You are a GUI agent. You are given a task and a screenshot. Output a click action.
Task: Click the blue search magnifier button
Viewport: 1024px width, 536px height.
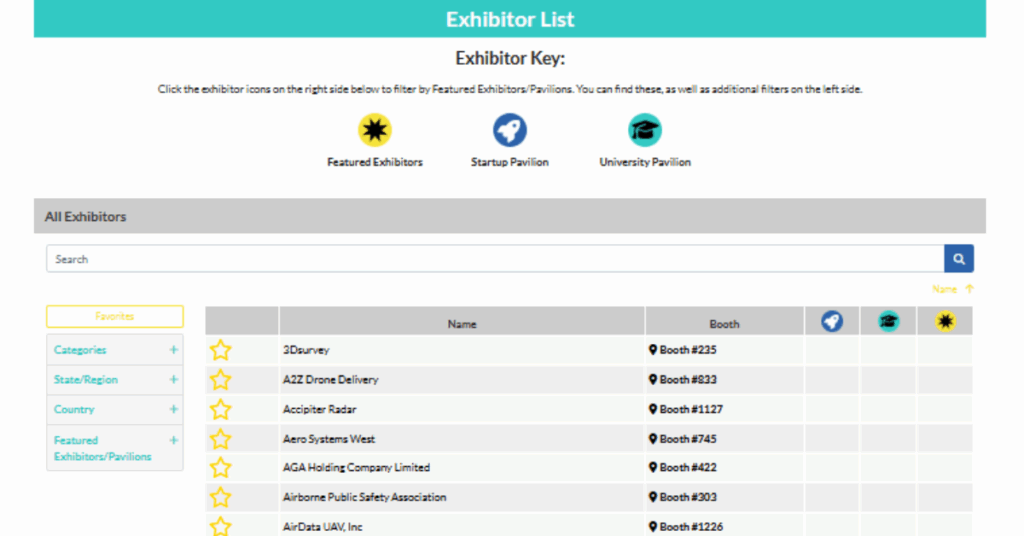(959, 259)
